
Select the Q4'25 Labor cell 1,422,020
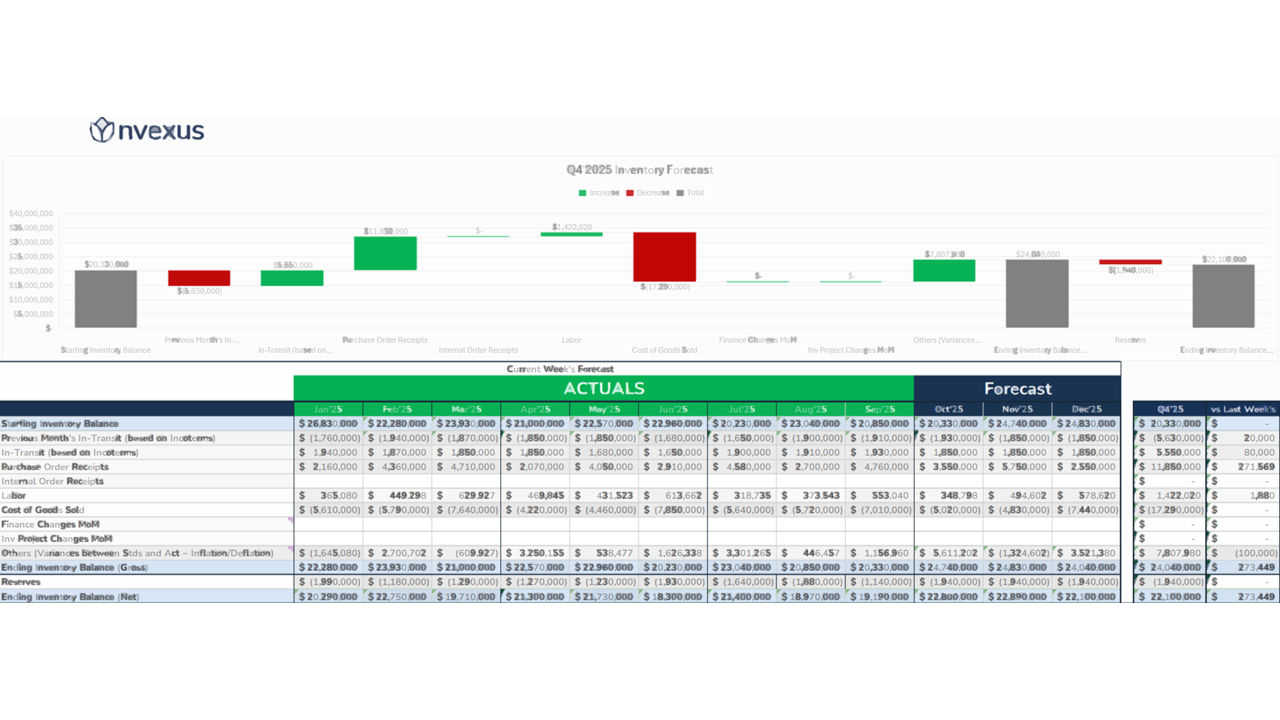1169,496
